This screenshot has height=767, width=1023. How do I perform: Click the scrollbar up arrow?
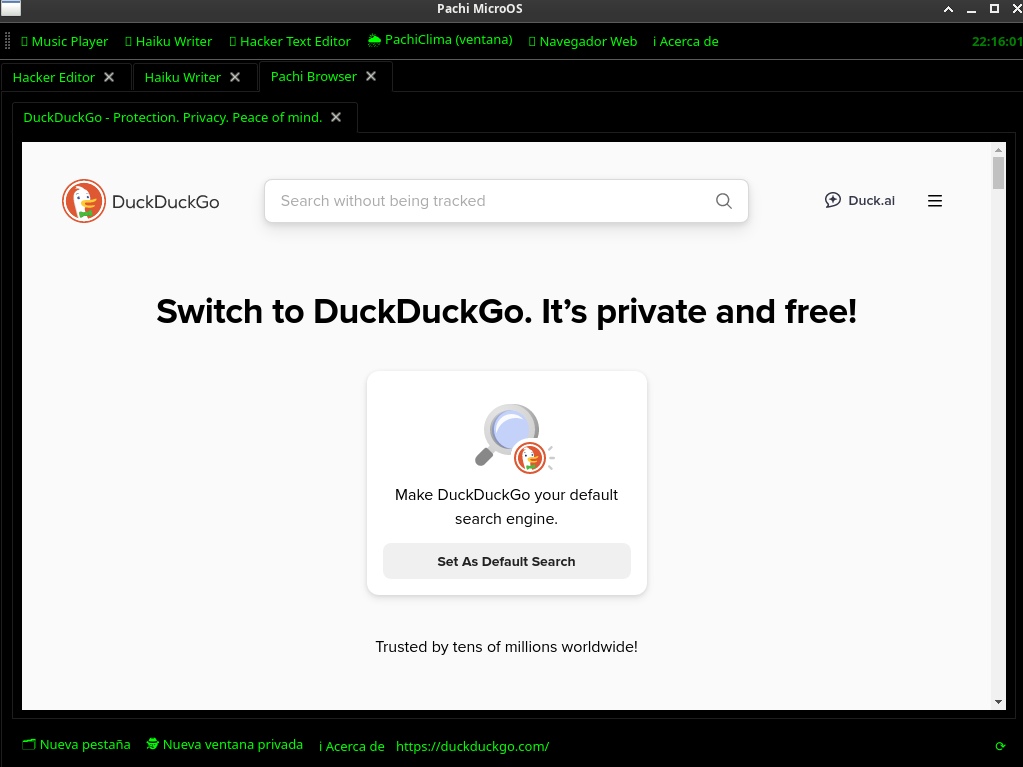point(998,150)
